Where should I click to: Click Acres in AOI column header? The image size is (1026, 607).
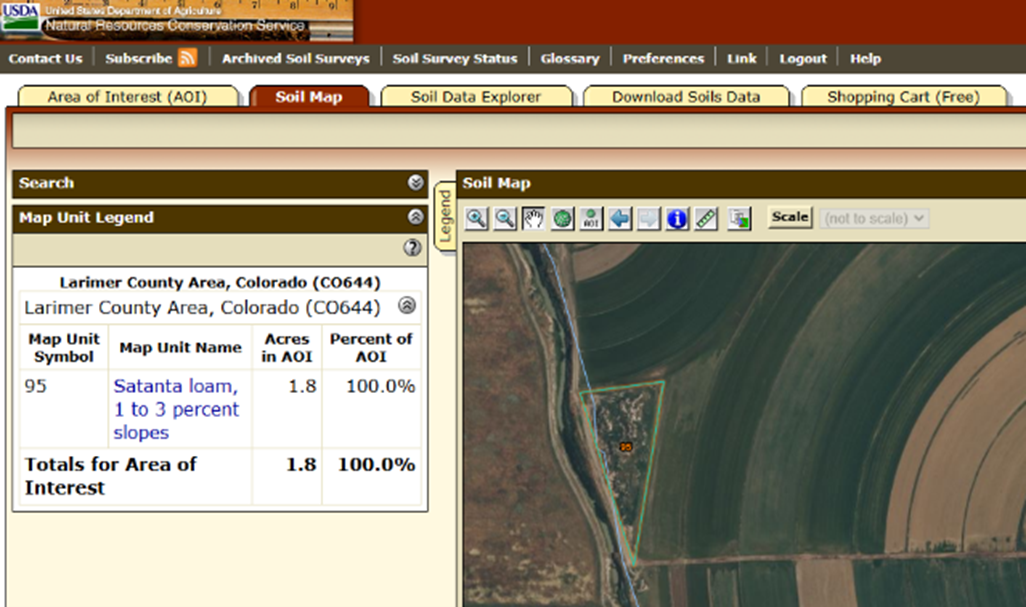point(287,347)
